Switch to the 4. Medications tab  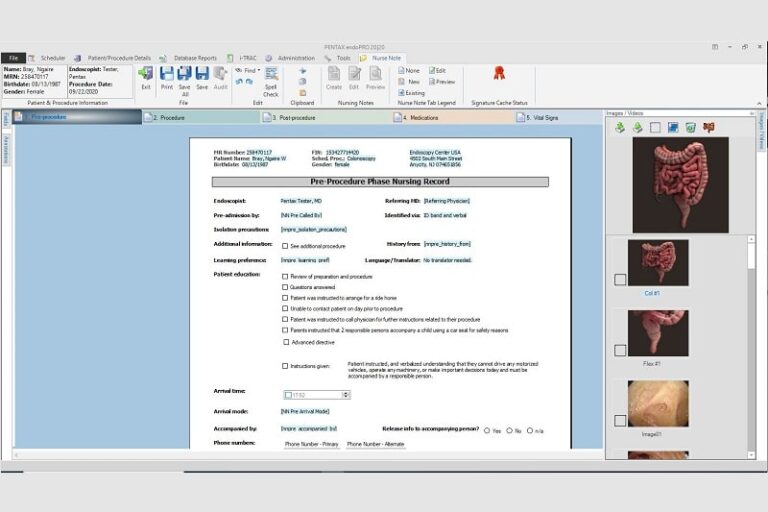tap(420, 117)
